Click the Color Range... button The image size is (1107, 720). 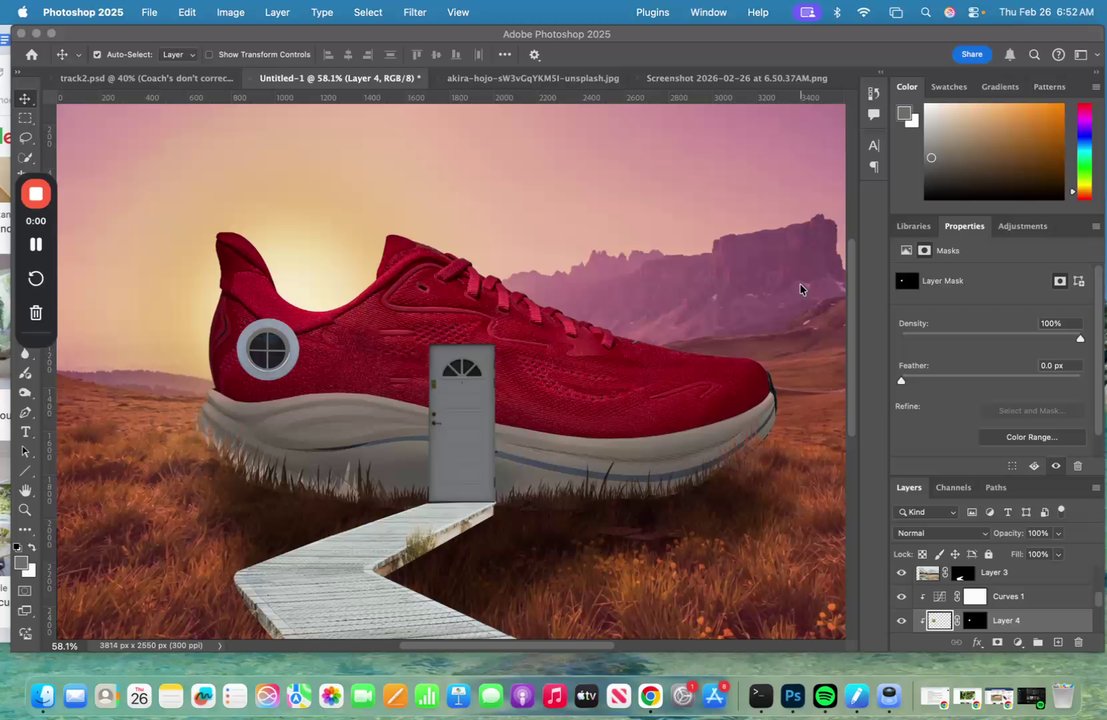coord(1031,437)
